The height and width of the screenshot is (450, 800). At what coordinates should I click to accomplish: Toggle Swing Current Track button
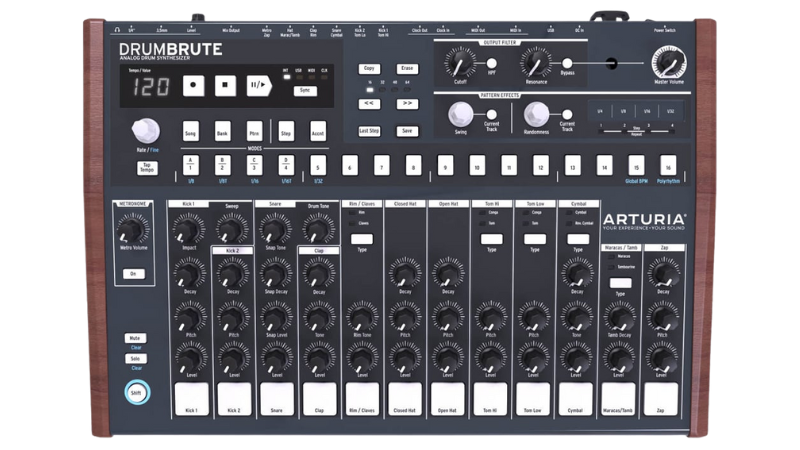pos(491,114)
